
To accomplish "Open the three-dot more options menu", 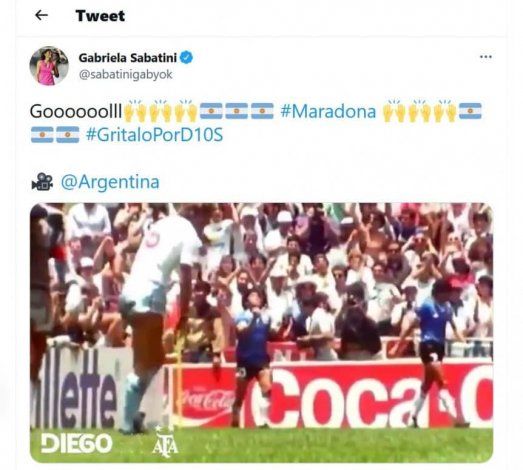I will 486,57.
